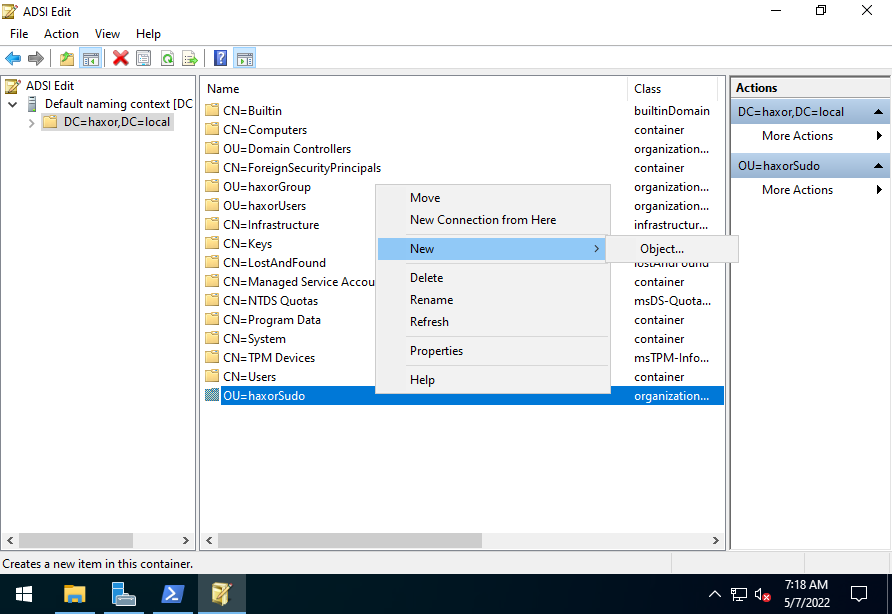The height and width of the screenshot is (614, 892).
Task: Click the red X Delete toolbar icon
Action: pos(121,58)
